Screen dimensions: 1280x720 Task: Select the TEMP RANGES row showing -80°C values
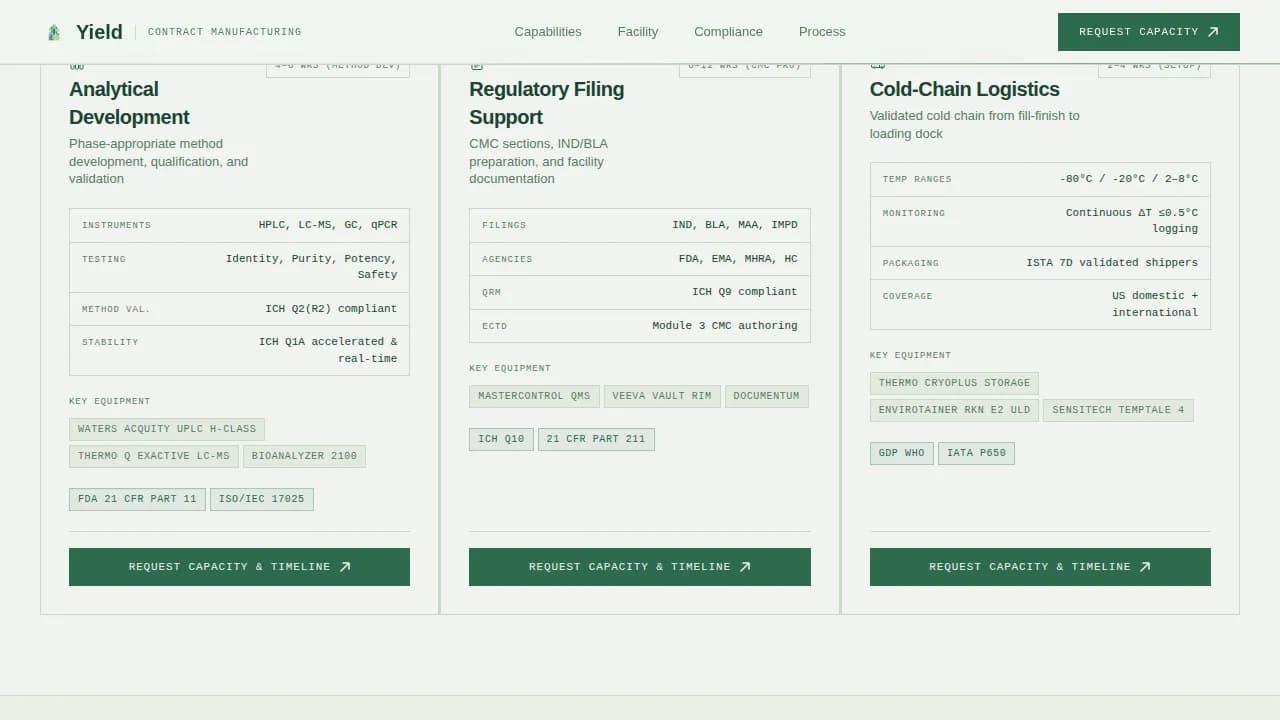[x=1040, y=179]
